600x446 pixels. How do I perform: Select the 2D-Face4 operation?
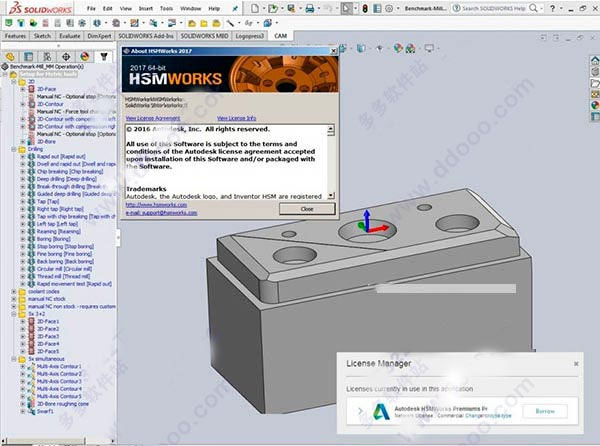[48, 344]
